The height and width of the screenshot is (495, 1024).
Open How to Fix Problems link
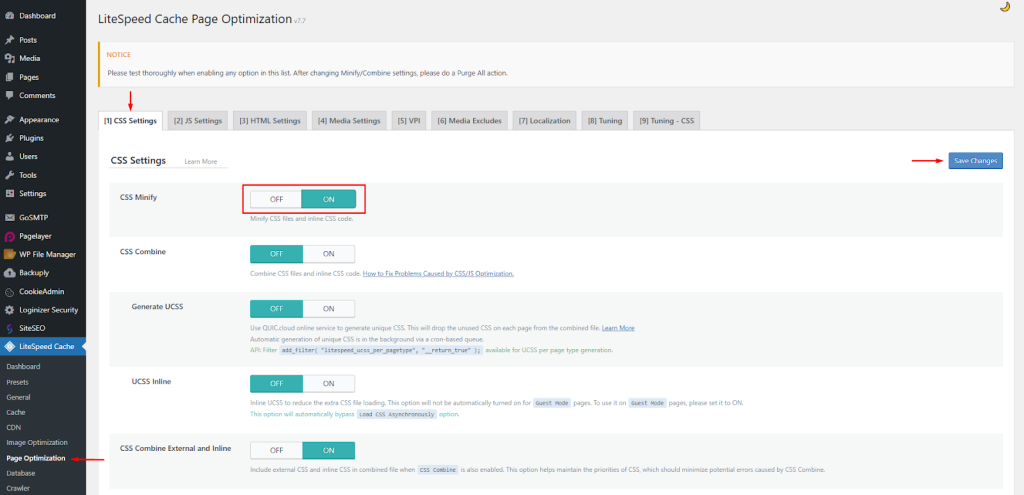point(438,273)
